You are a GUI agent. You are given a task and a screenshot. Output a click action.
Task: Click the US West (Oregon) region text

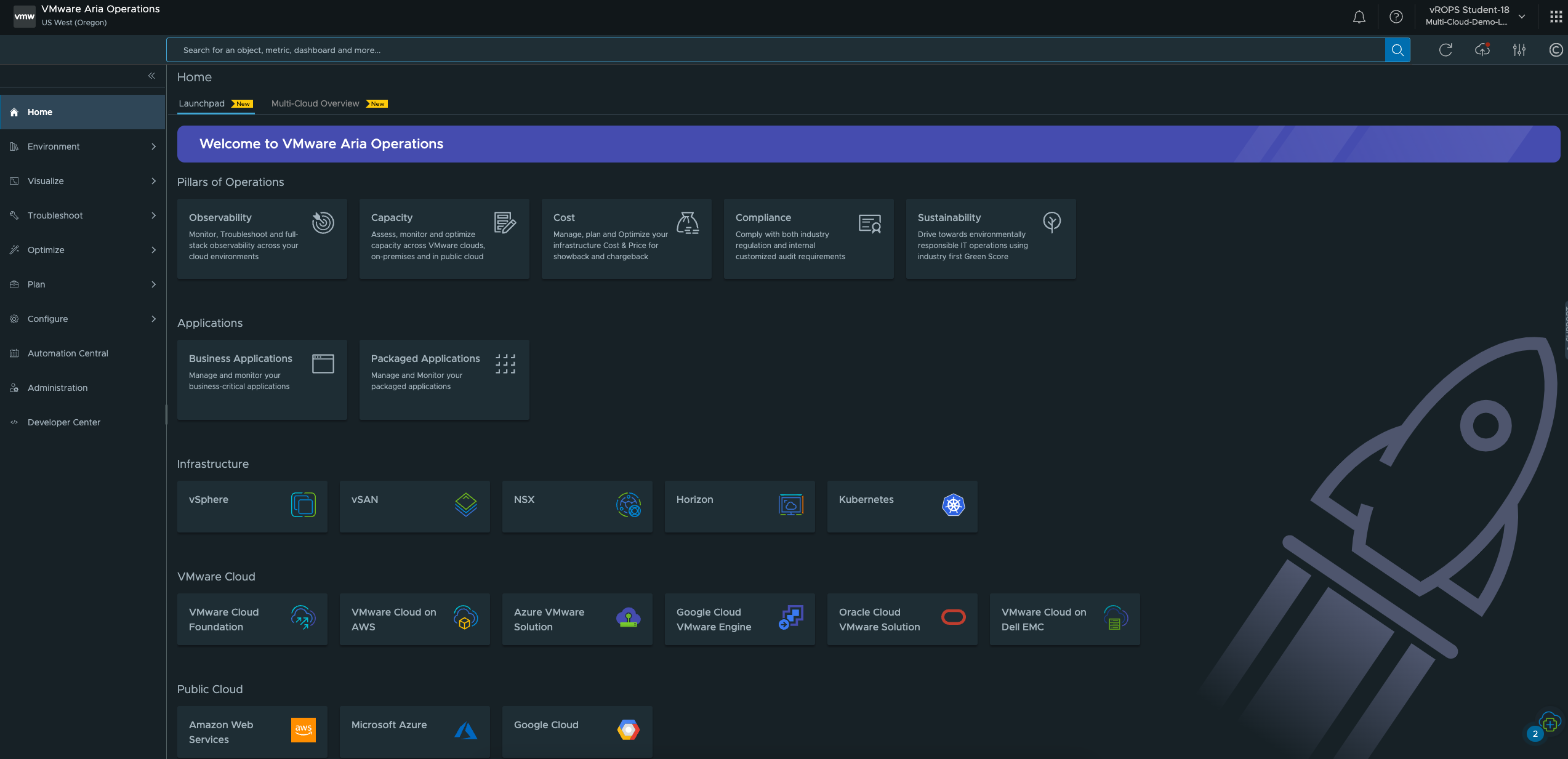(x=74, y=23)
